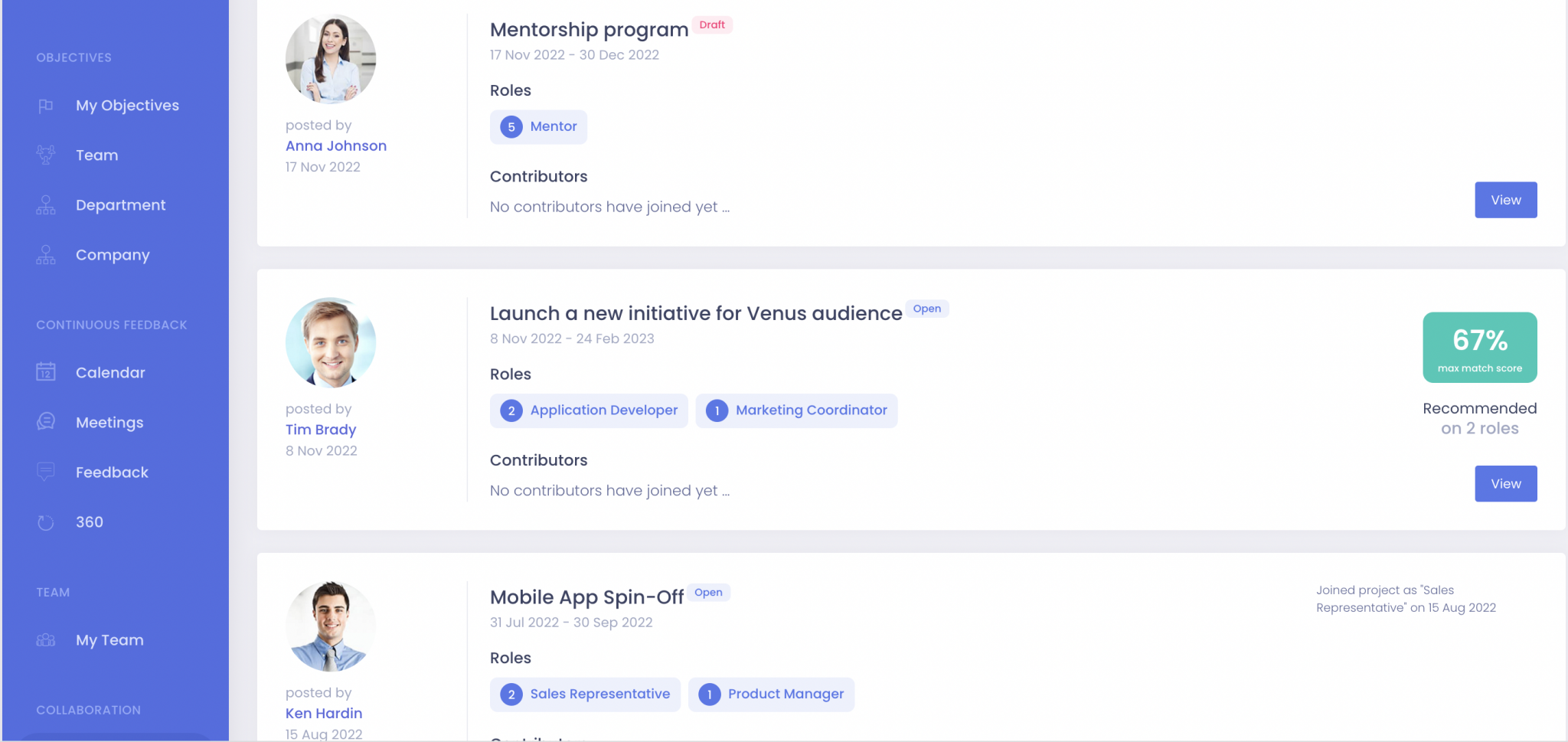Select the Mentor role tag
Viewport: 1568px width, 742px height.
pyautogui.click(x=538, y=127)
